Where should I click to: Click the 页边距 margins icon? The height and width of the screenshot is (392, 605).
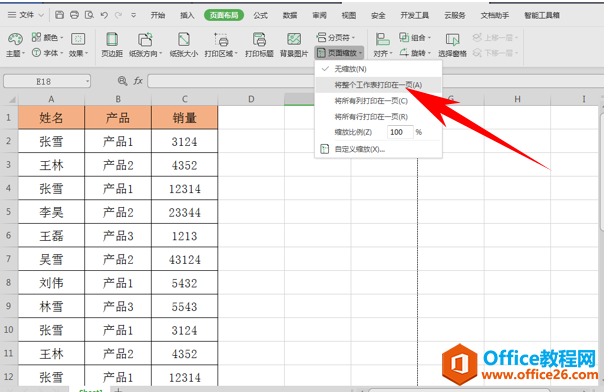pyautogui.click(x=112, y=45)
